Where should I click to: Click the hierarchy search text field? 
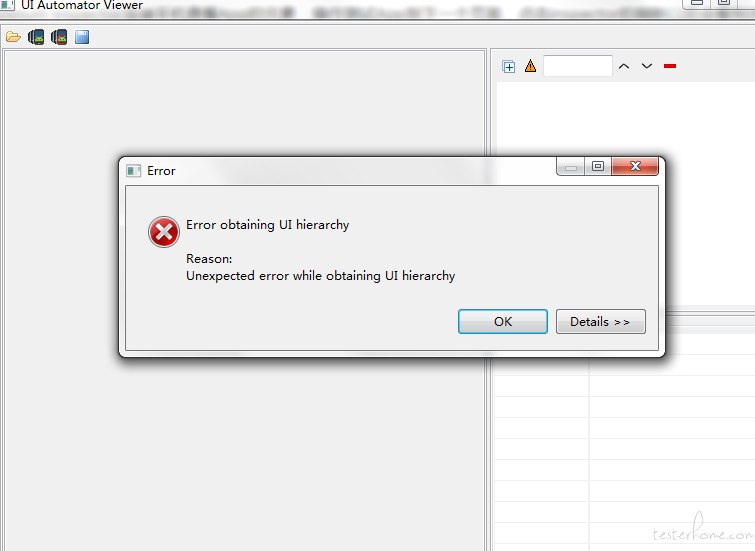pos(578,66)
